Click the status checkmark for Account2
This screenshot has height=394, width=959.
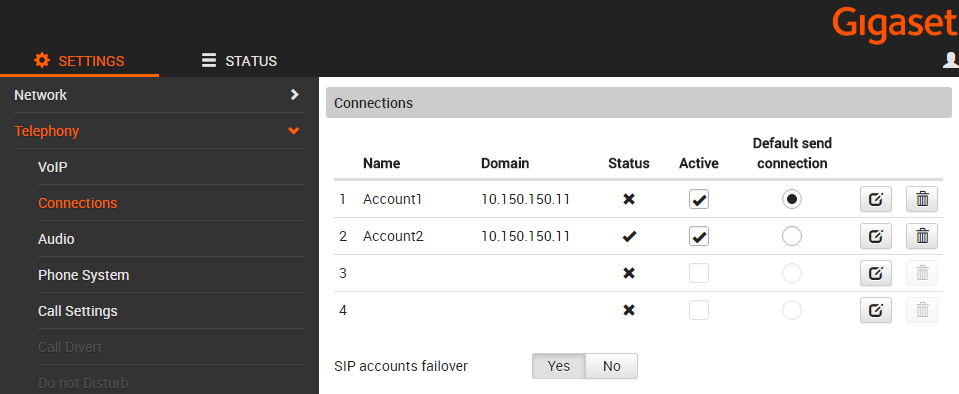[629, 236]
